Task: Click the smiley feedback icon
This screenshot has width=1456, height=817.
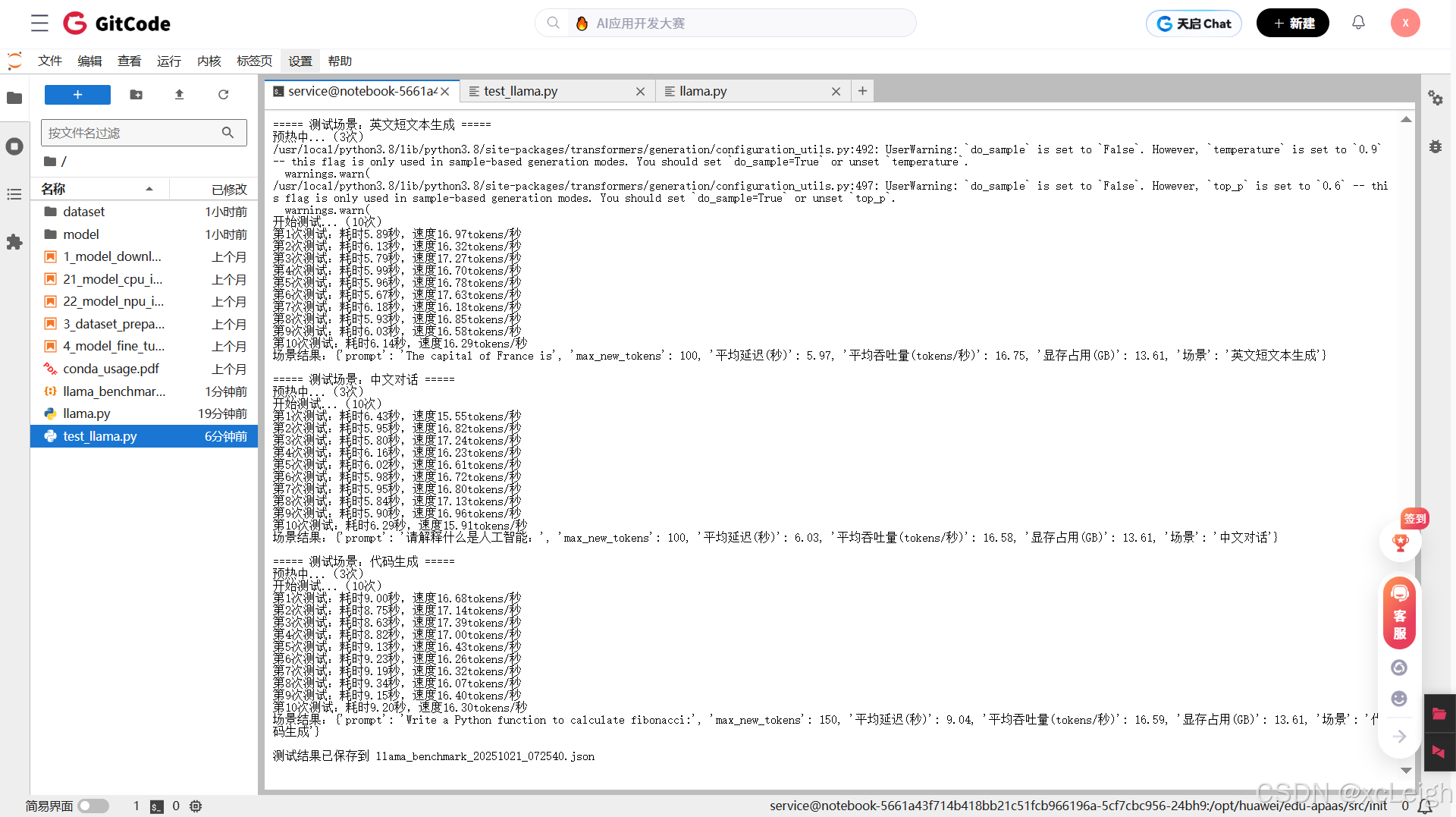Action: coord(1399,698)
